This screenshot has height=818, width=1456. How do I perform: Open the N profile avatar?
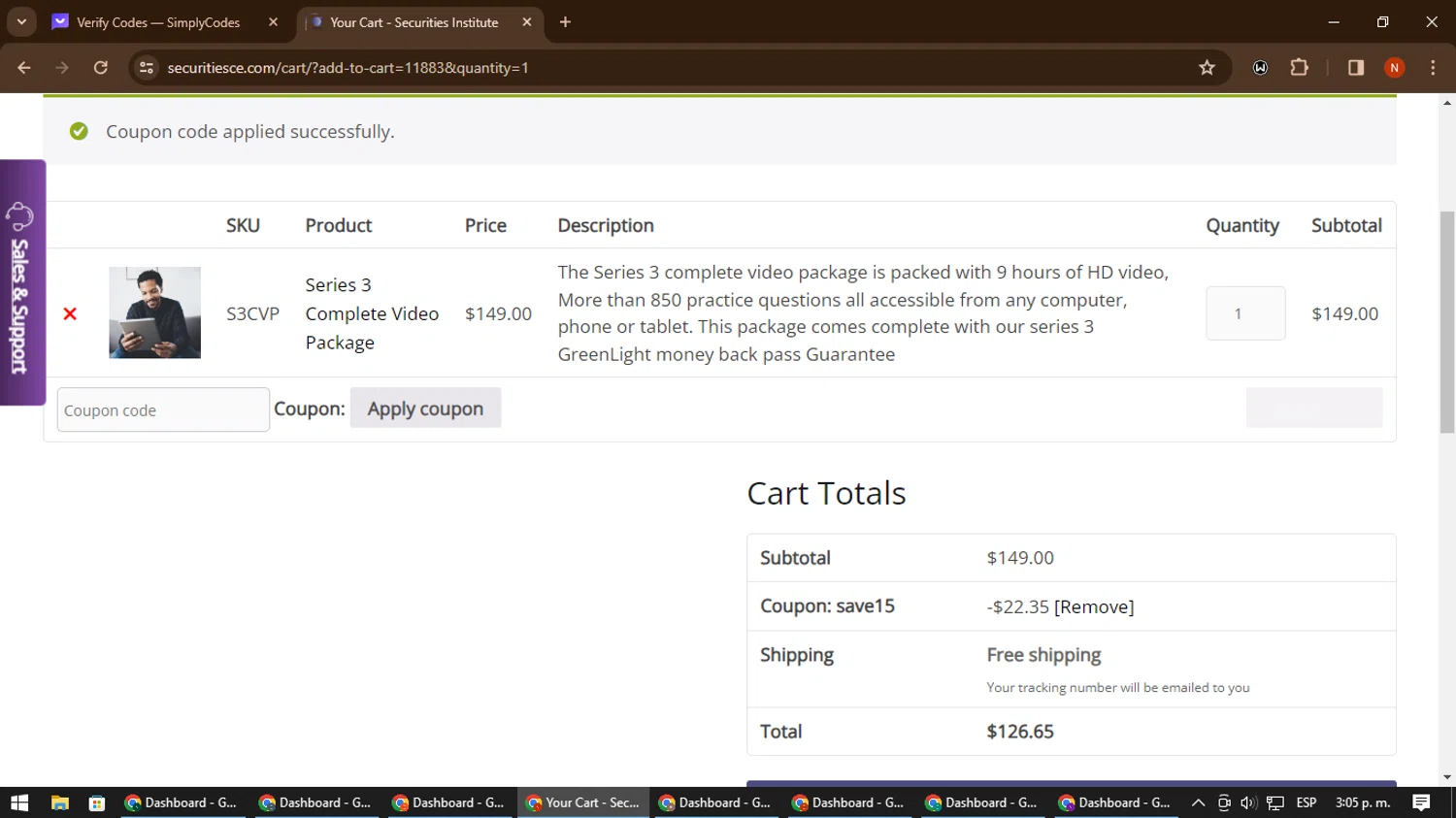point(1394,68)
